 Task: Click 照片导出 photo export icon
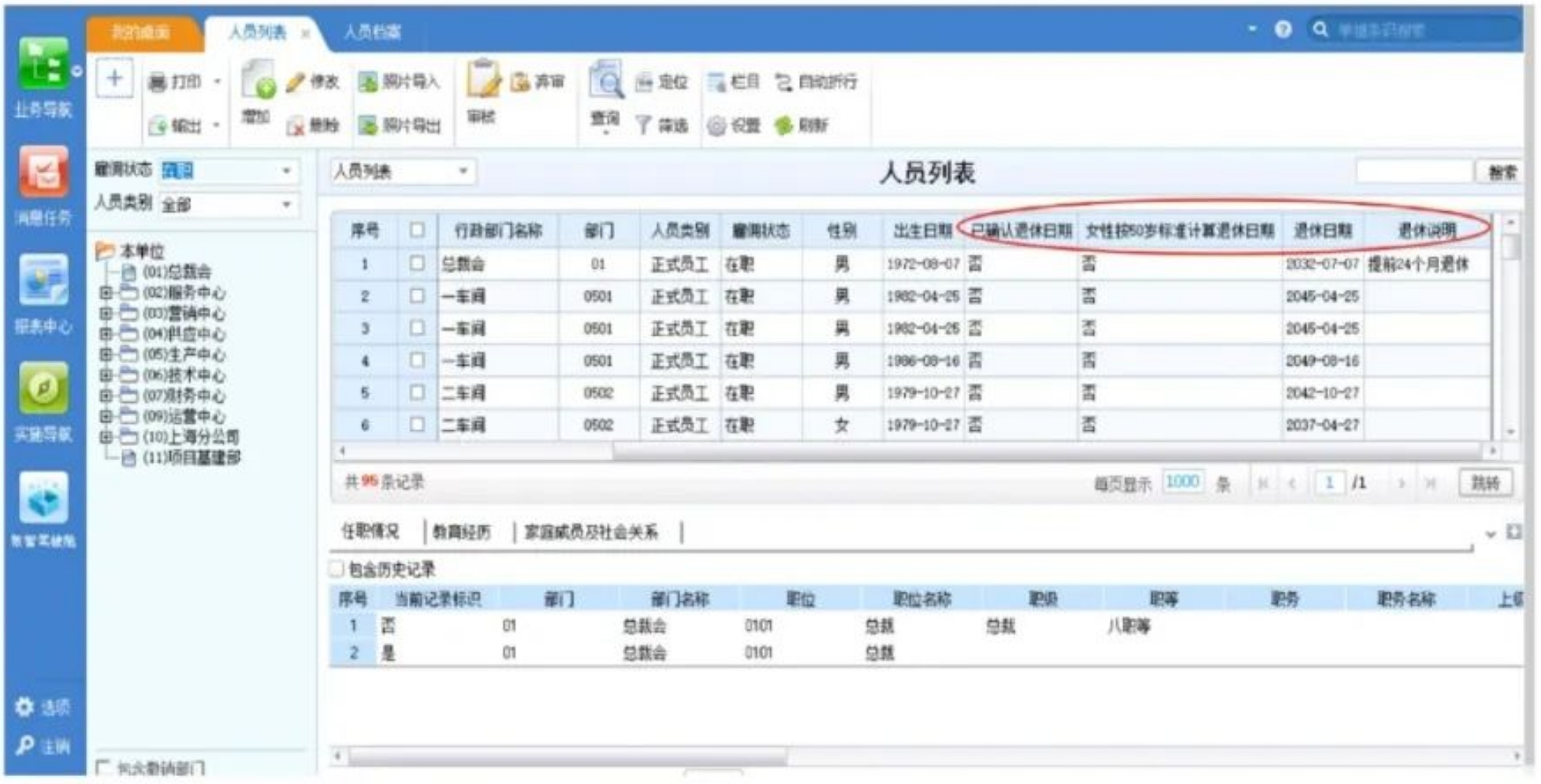tap(368, 125)
